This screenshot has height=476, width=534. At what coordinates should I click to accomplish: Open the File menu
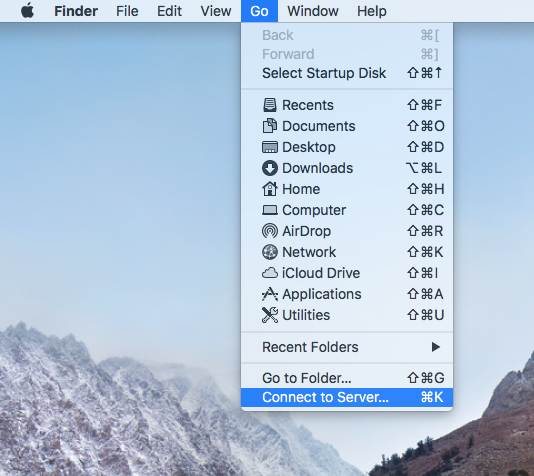[x=127, y=11]
